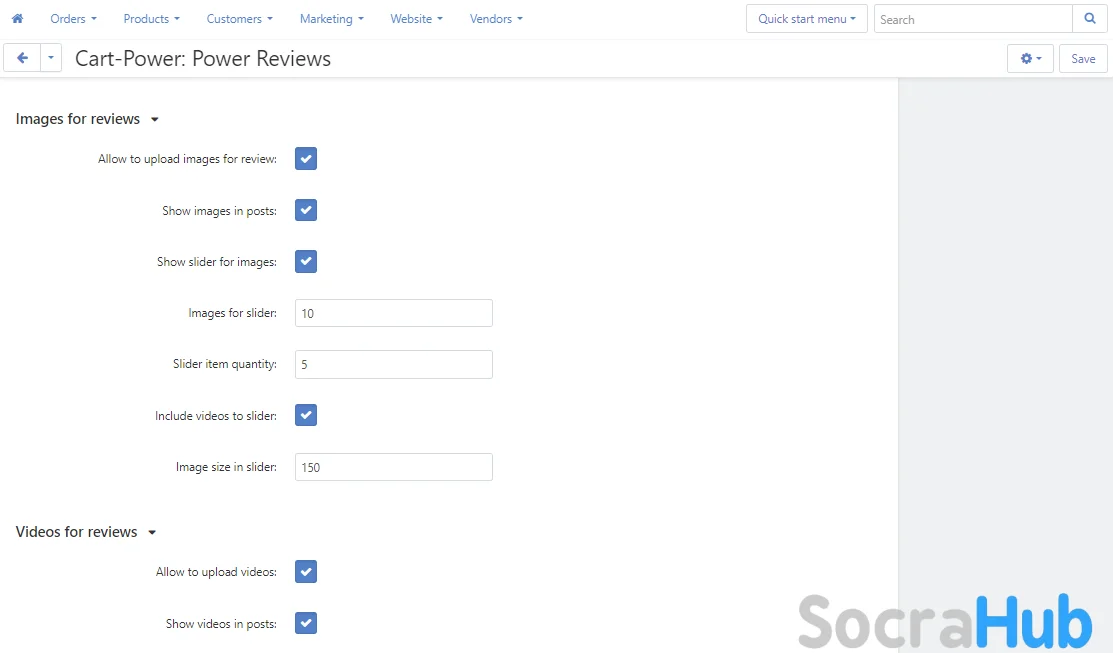This screenshot has width=1113, height=653.
Task: Click the 'Cart-Power: Power Reviews' page title
Action: tap(203, 58)
